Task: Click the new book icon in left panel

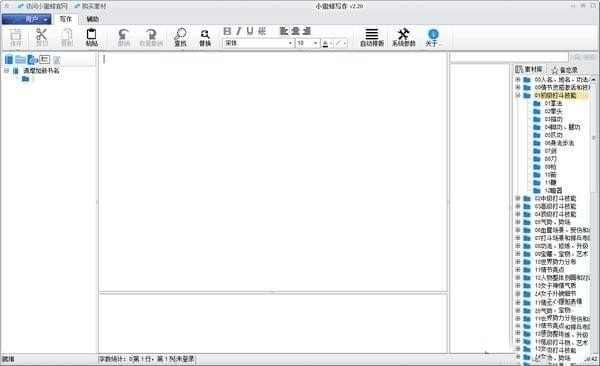Action: click(x=9, y=60)
